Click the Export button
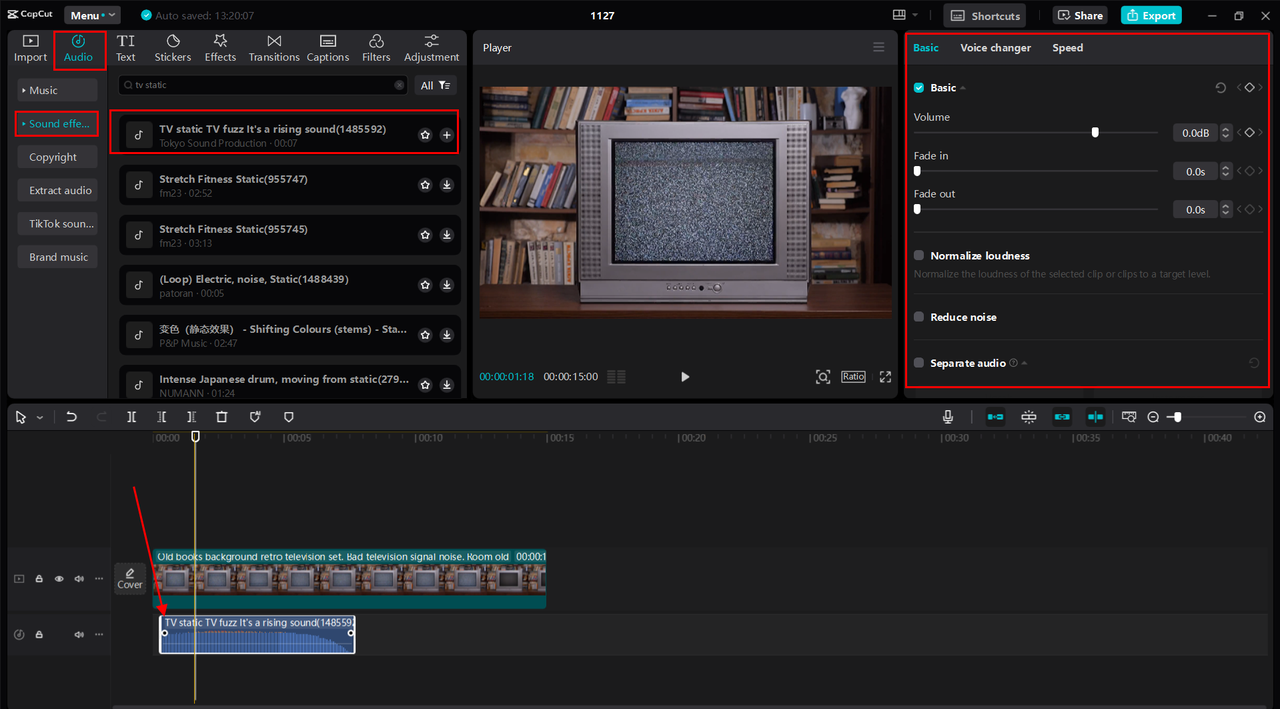This screenshot has width=1280, height=709. pyautogui.click(x=1151, y=15)
